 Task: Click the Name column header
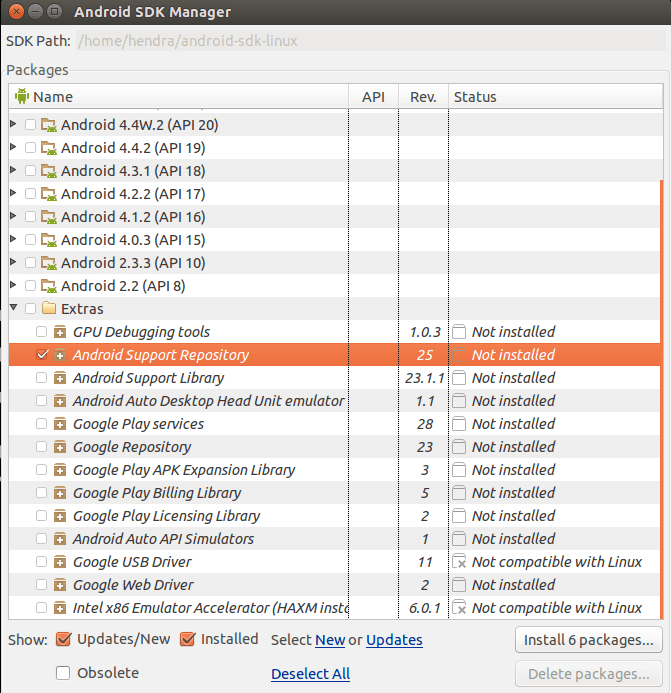pyautogui.click(x=179, y=96)
